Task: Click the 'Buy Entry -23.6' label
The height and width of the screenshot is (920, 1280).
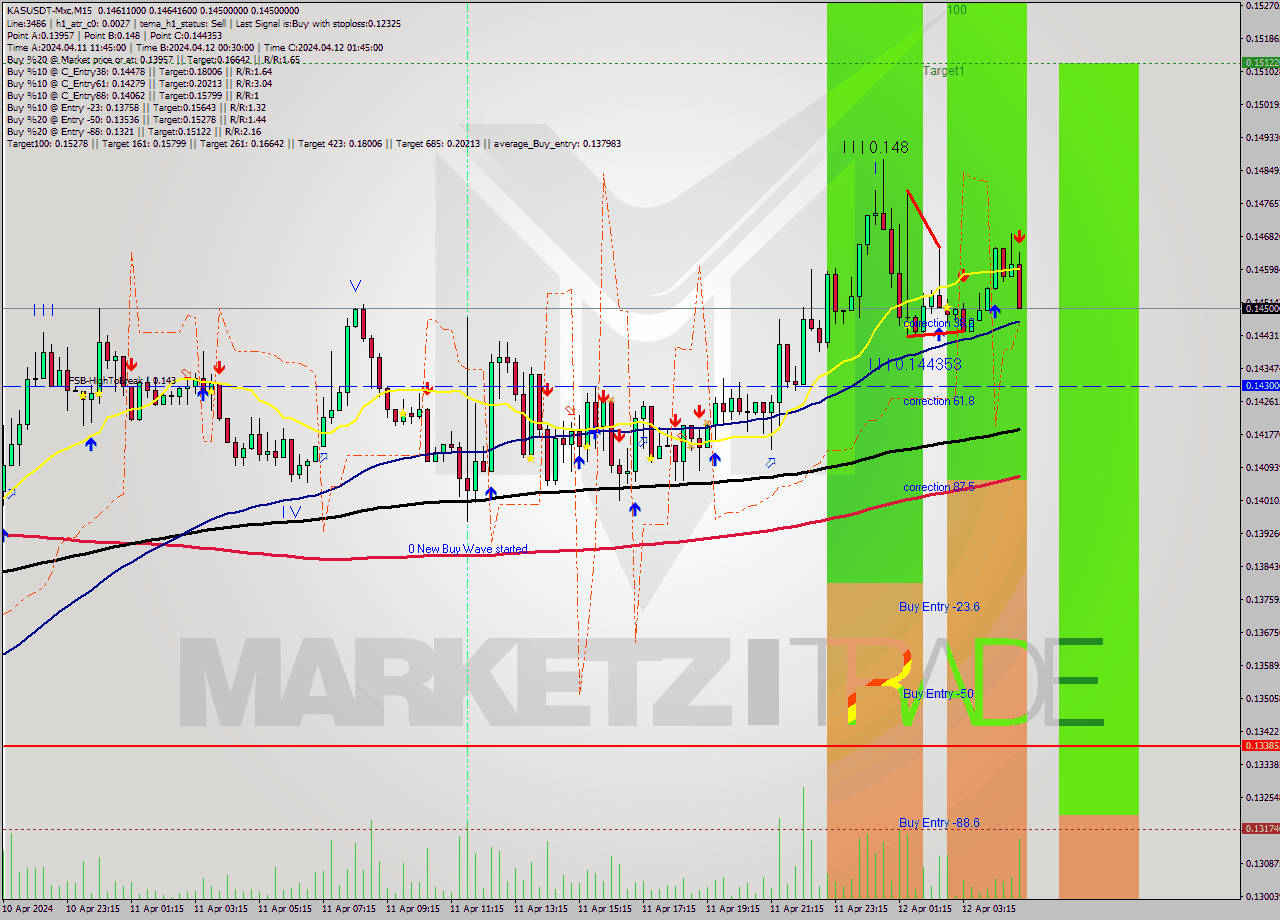Action: coord(939,607)
